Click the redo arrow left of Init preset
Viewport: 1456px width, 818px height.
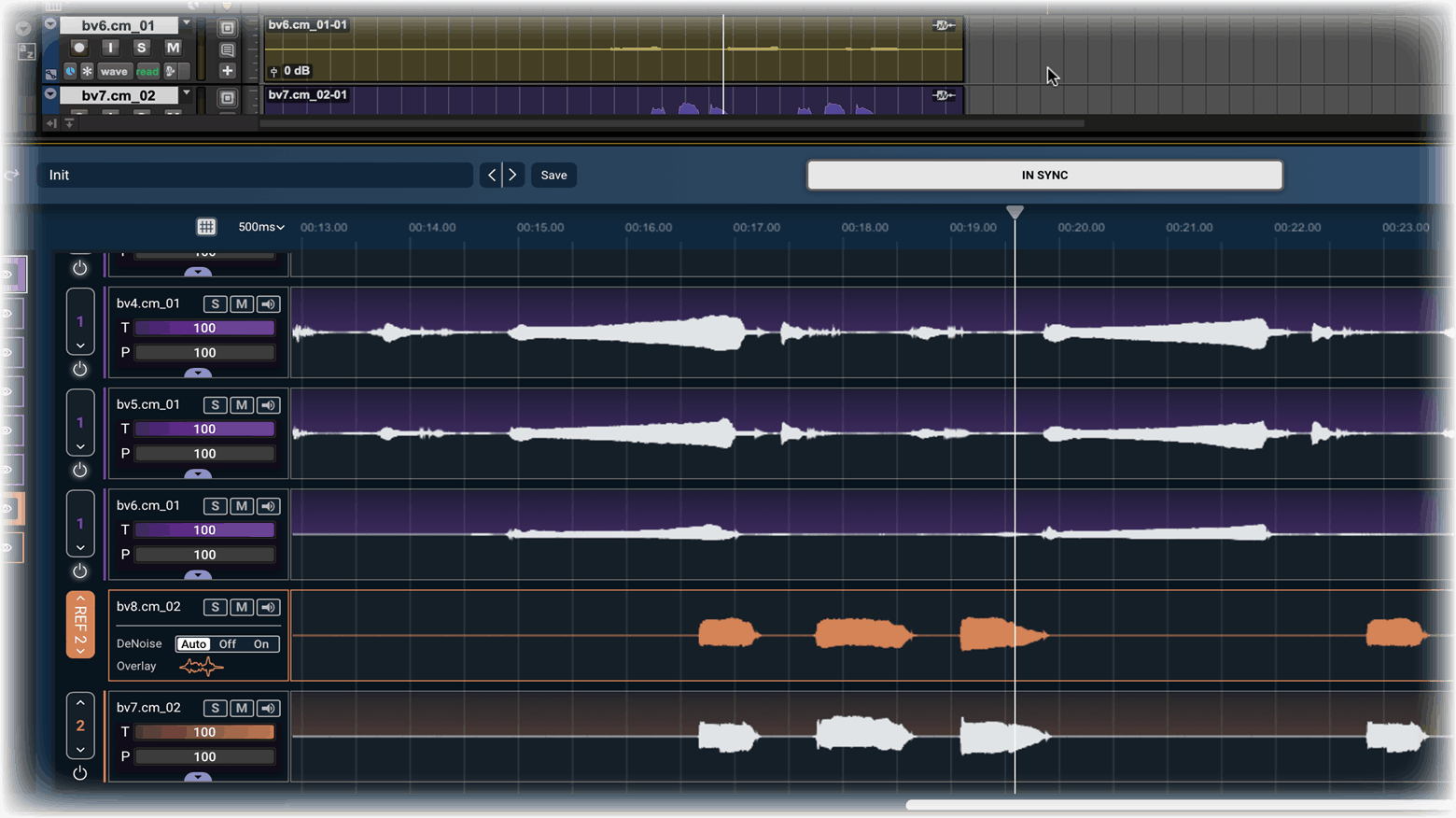[11, 175]
